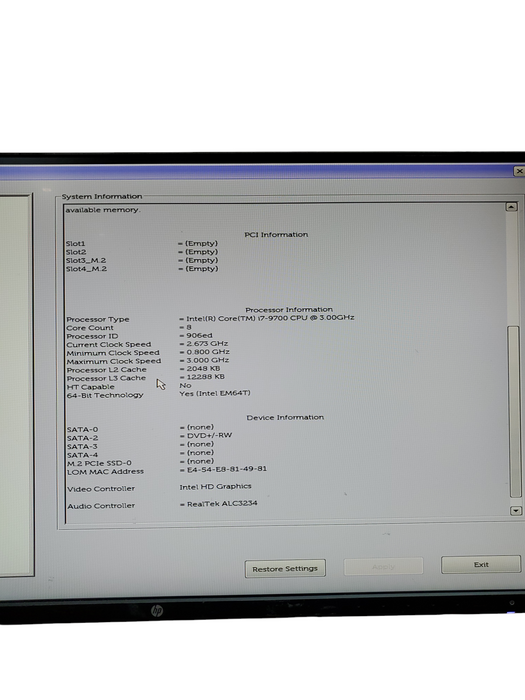This screenshot has width=525, height=700.
Task: Click the Exit button
Action: pyautogui.click(x=481, y=565)
